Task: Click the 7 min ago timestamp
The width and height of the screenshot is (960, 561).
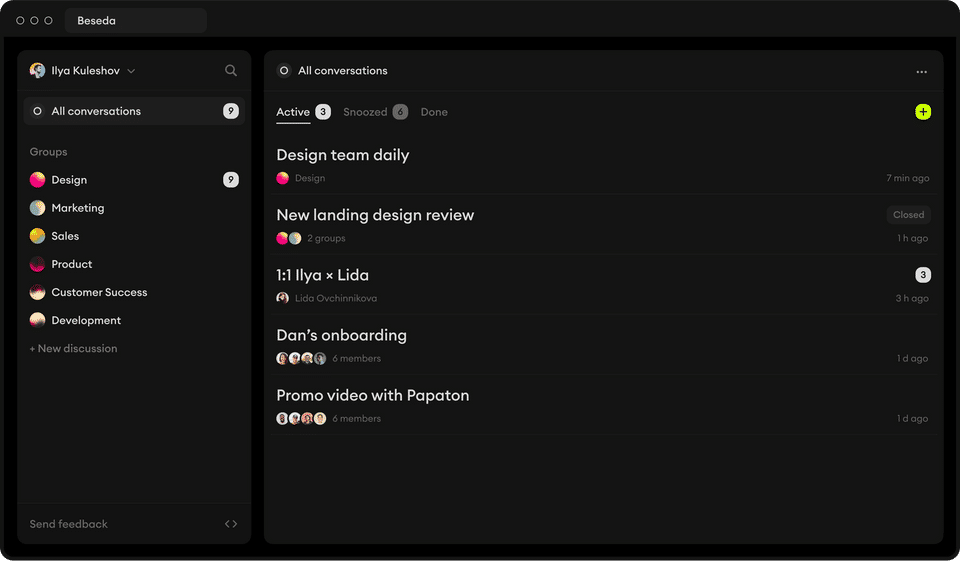Action: tap(907, 178)
